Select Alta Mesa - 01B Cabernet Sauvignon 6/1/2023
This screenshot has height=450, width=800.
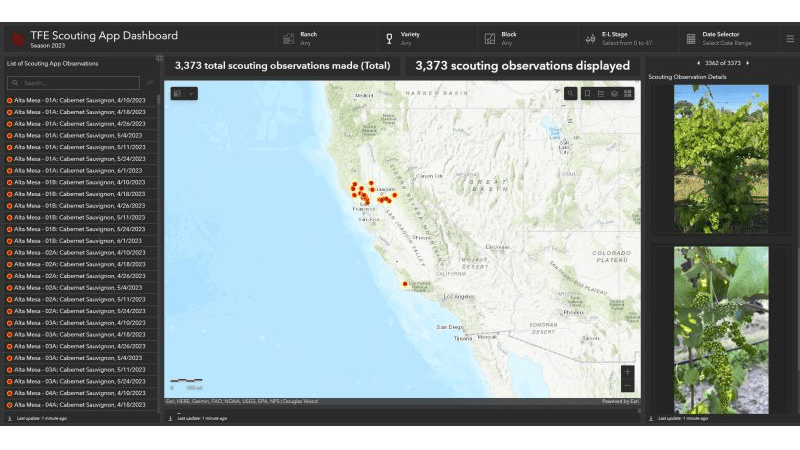click(80, 241)
